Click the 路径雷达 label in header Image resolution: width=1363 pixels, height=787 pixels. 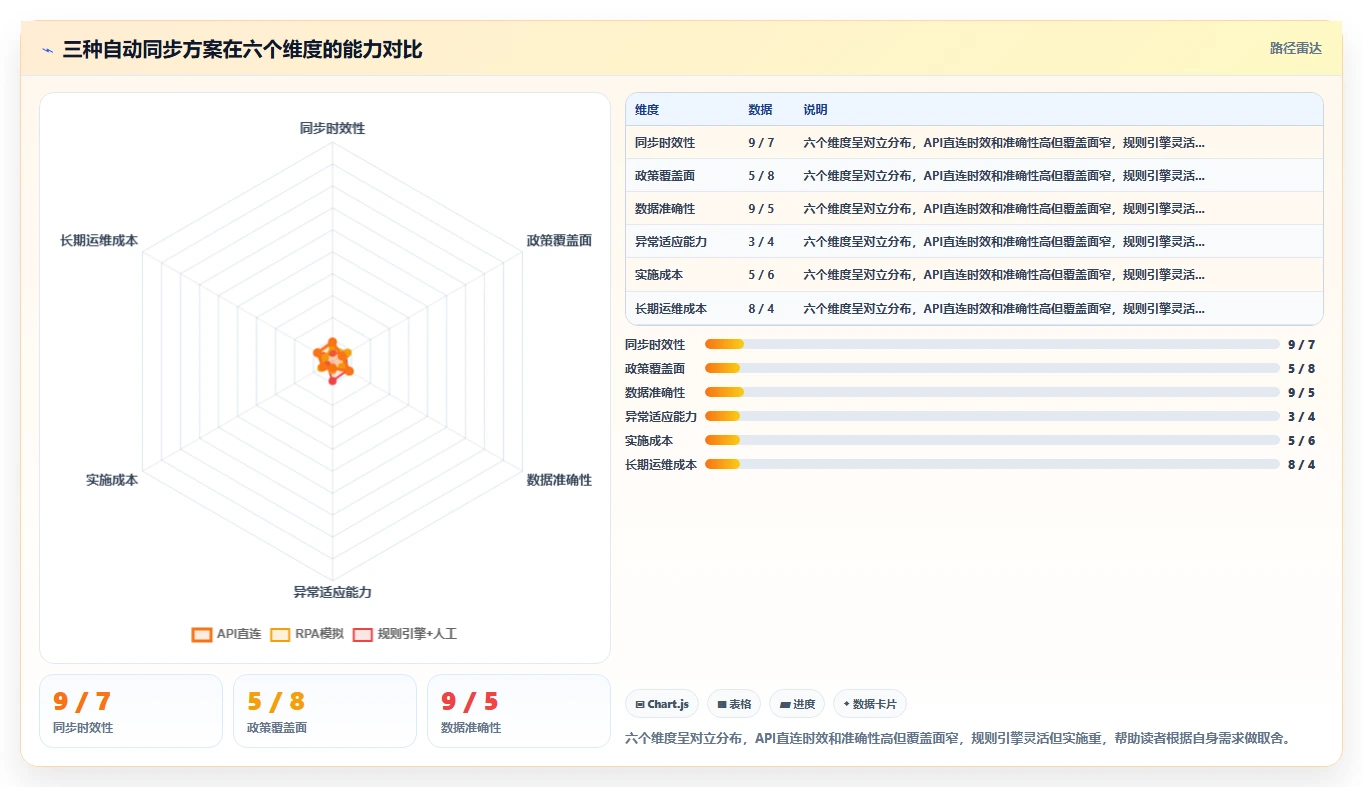pyautogui.click(x=1296, y=48)
